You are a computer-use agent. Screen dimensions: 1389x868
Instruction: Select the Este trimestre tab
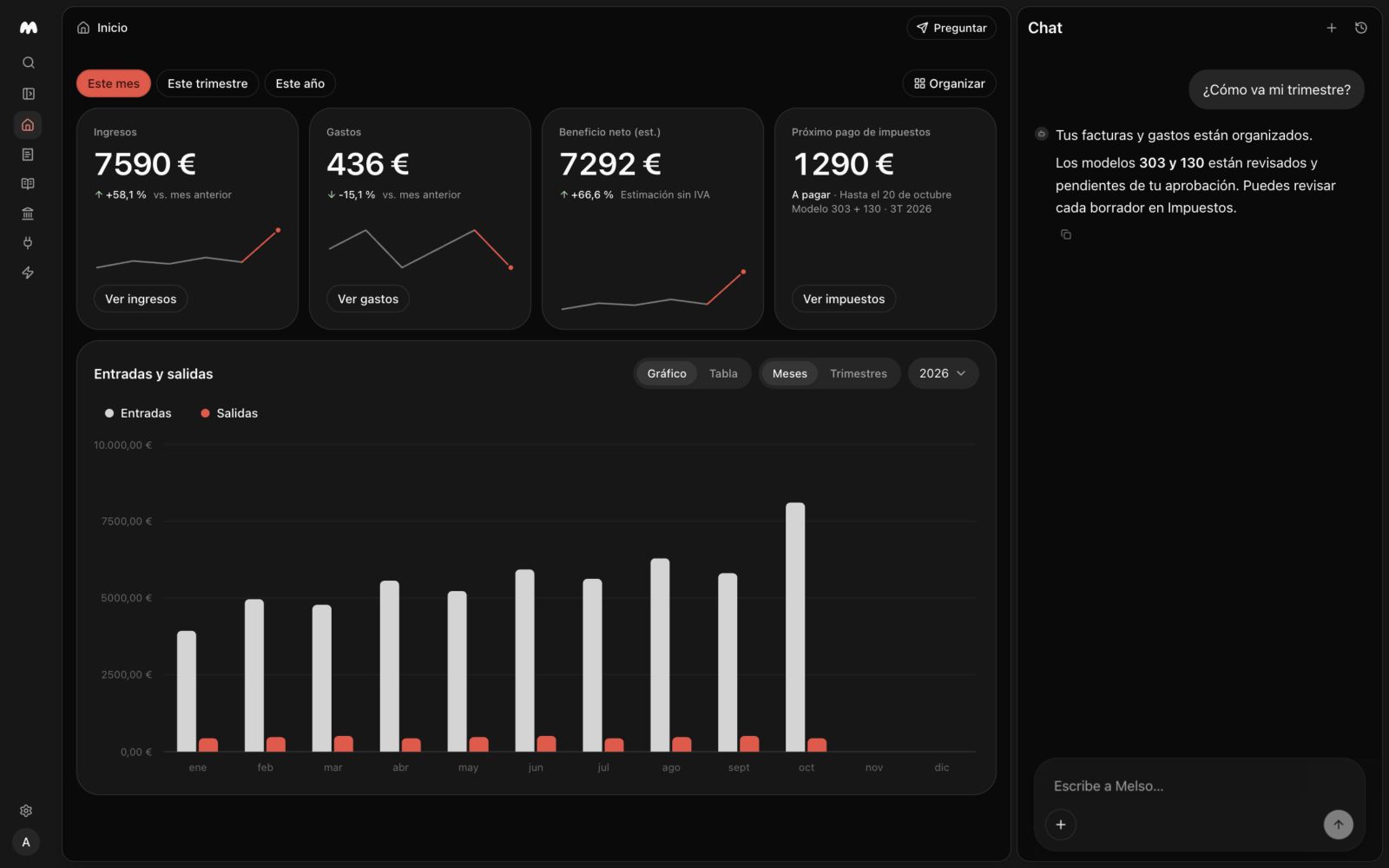point(207,83)
